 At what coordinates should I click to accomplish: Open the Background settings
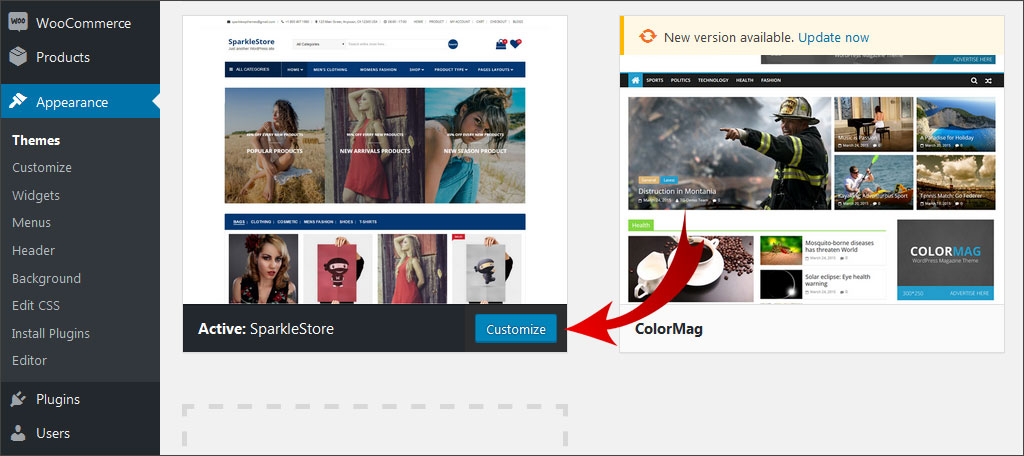(46, 278)
